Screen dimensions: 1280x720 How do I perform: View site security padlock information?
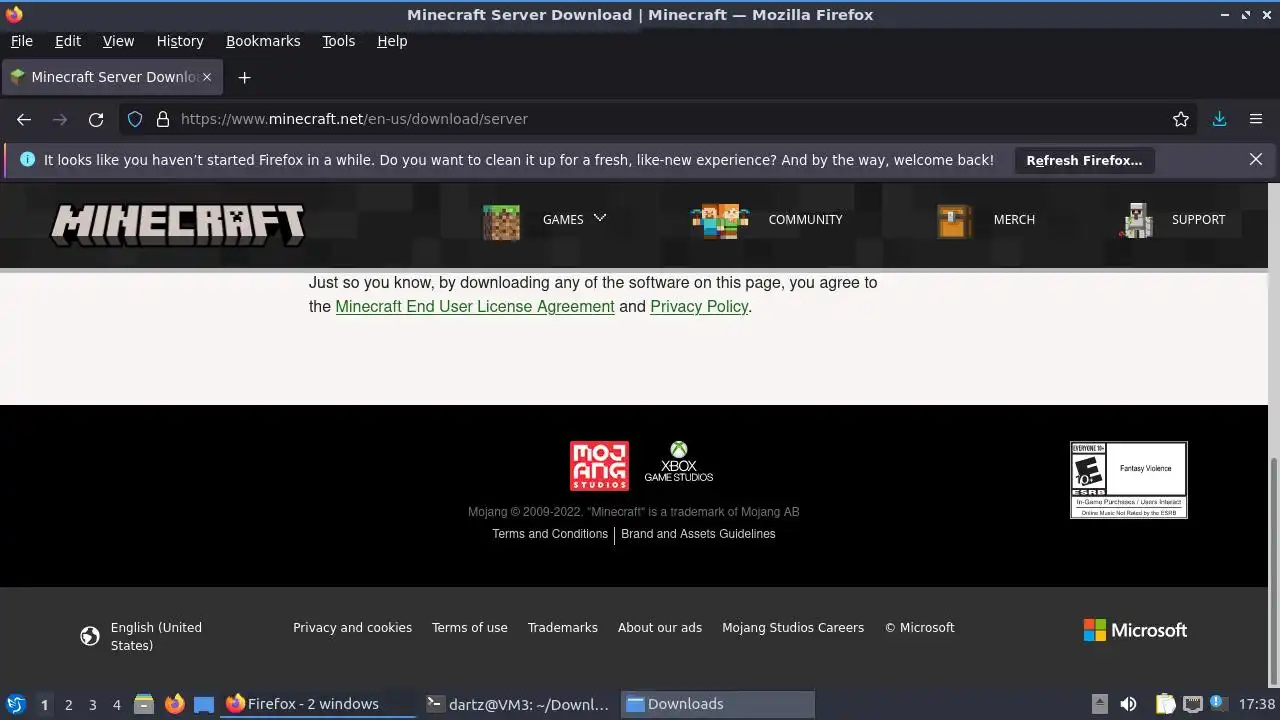[x=163, y=119]
